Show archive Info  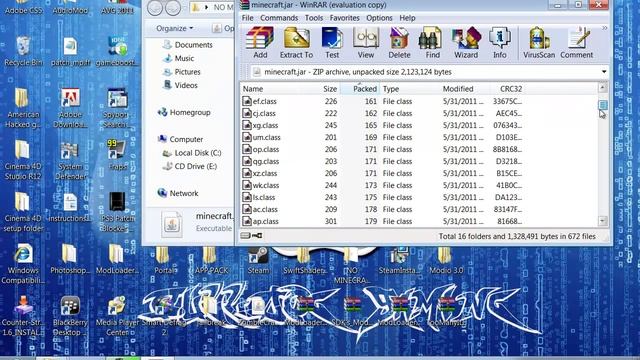click(500, 43)
